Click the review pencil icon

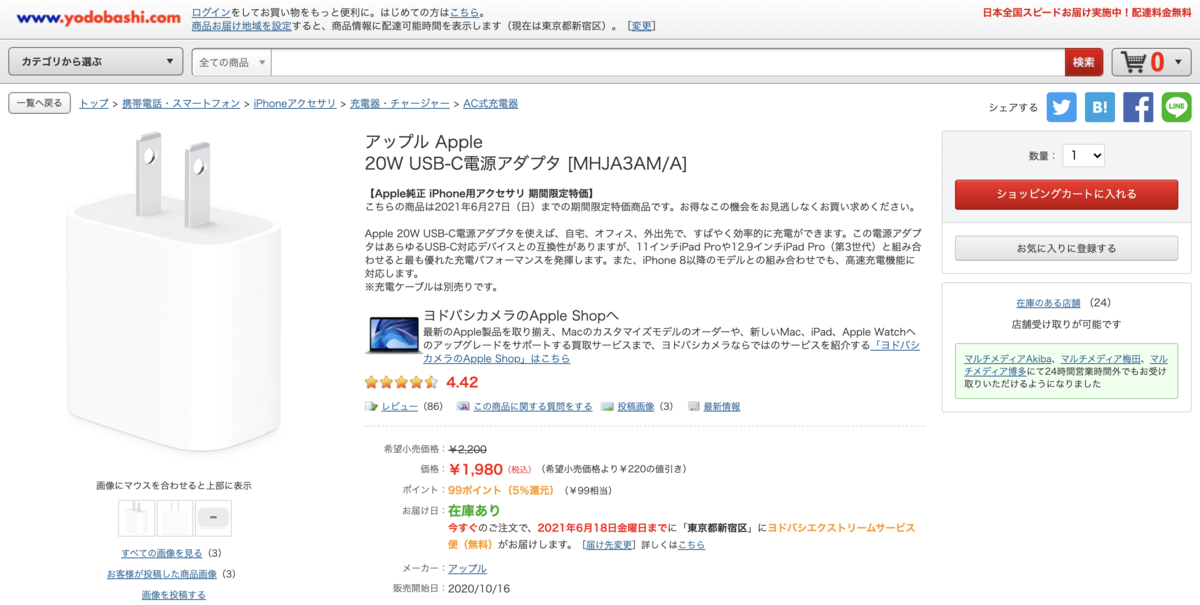point(372,407)
